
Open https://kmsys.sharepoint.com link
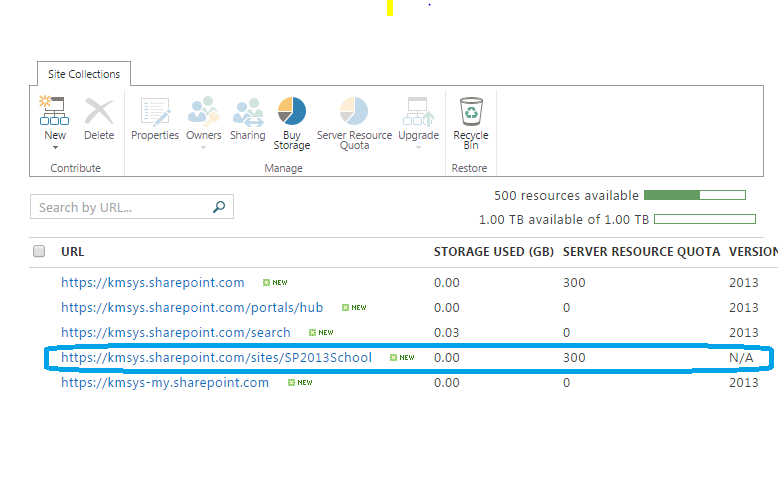pos(153,282)
